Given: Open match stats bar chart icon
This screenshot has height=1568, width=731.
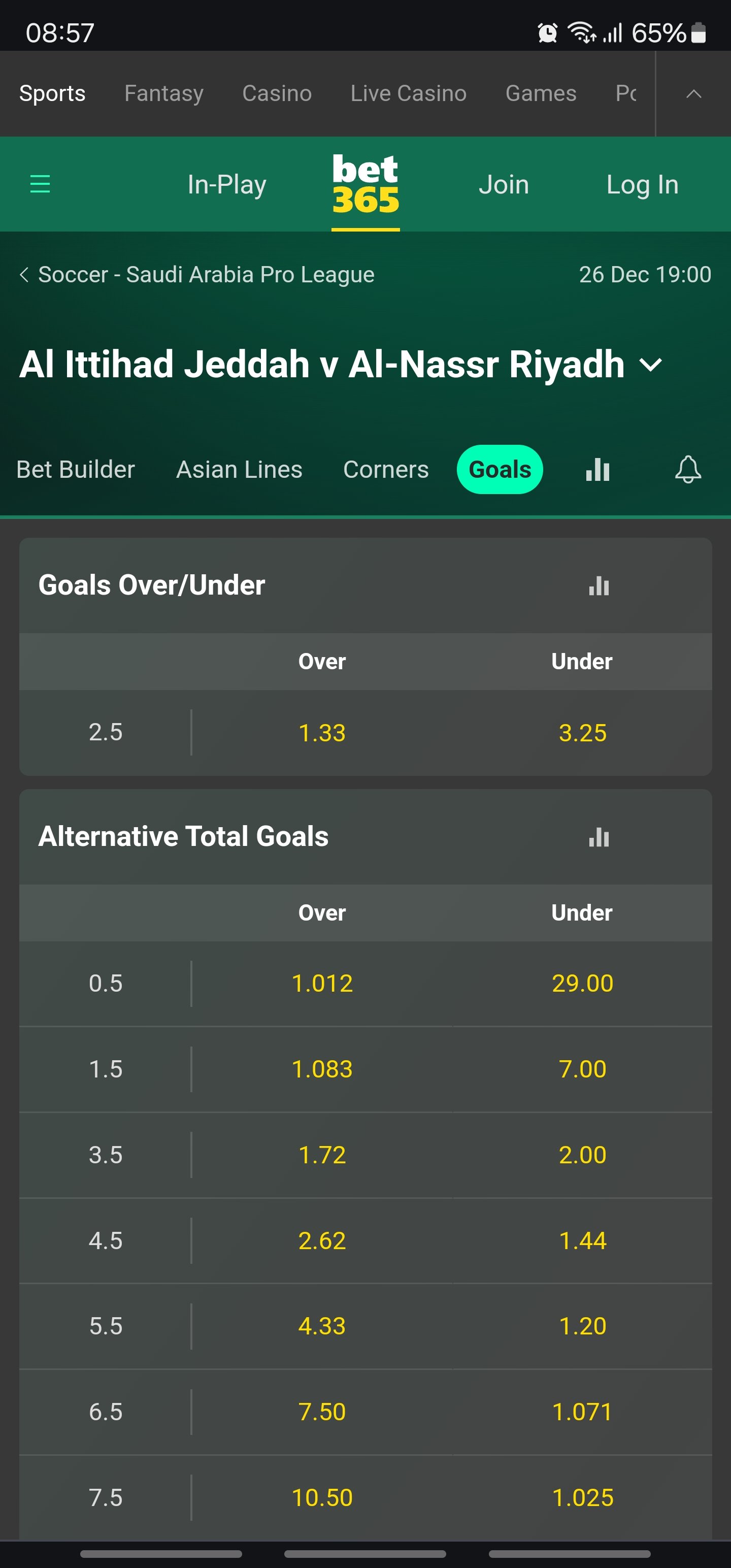Looking at the screenshot, I should point(597,469).
